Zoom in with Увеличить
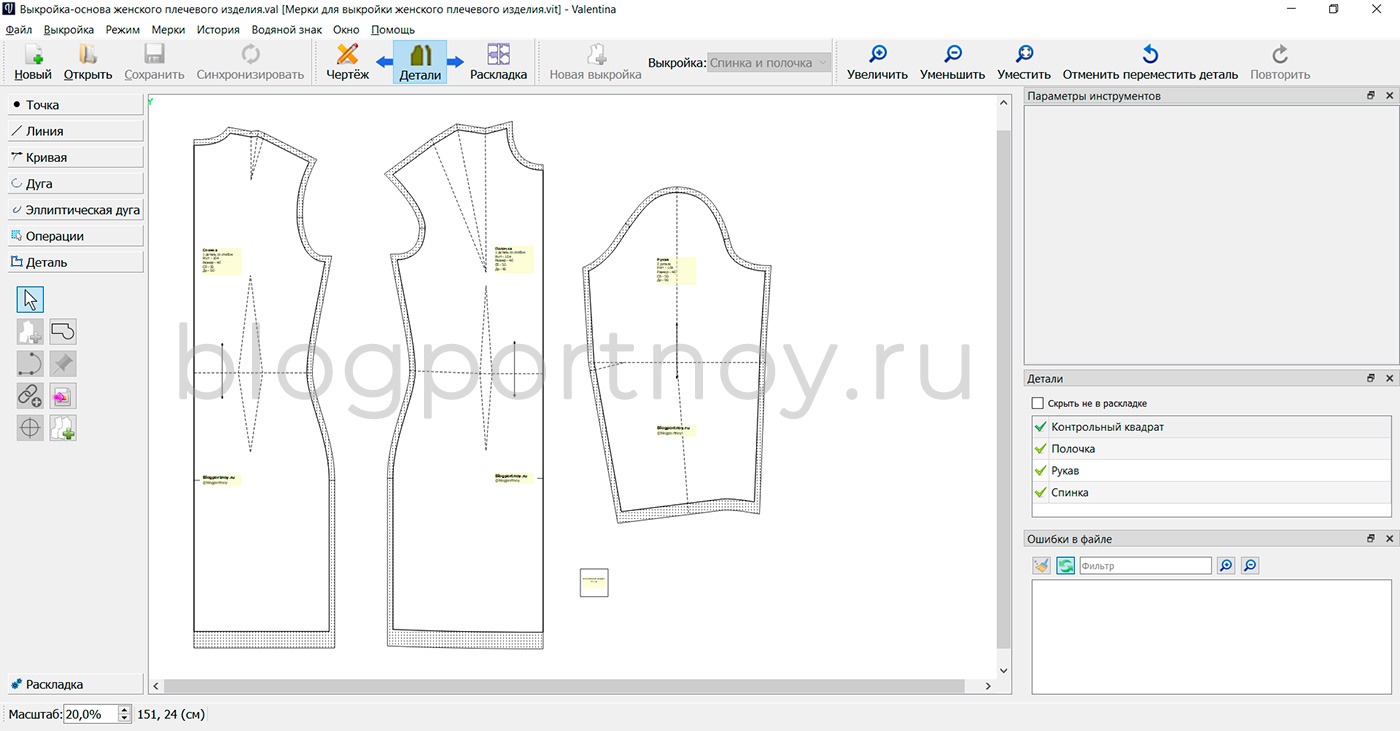This screenshot has height=731, width=1400. tap(877, 62)
